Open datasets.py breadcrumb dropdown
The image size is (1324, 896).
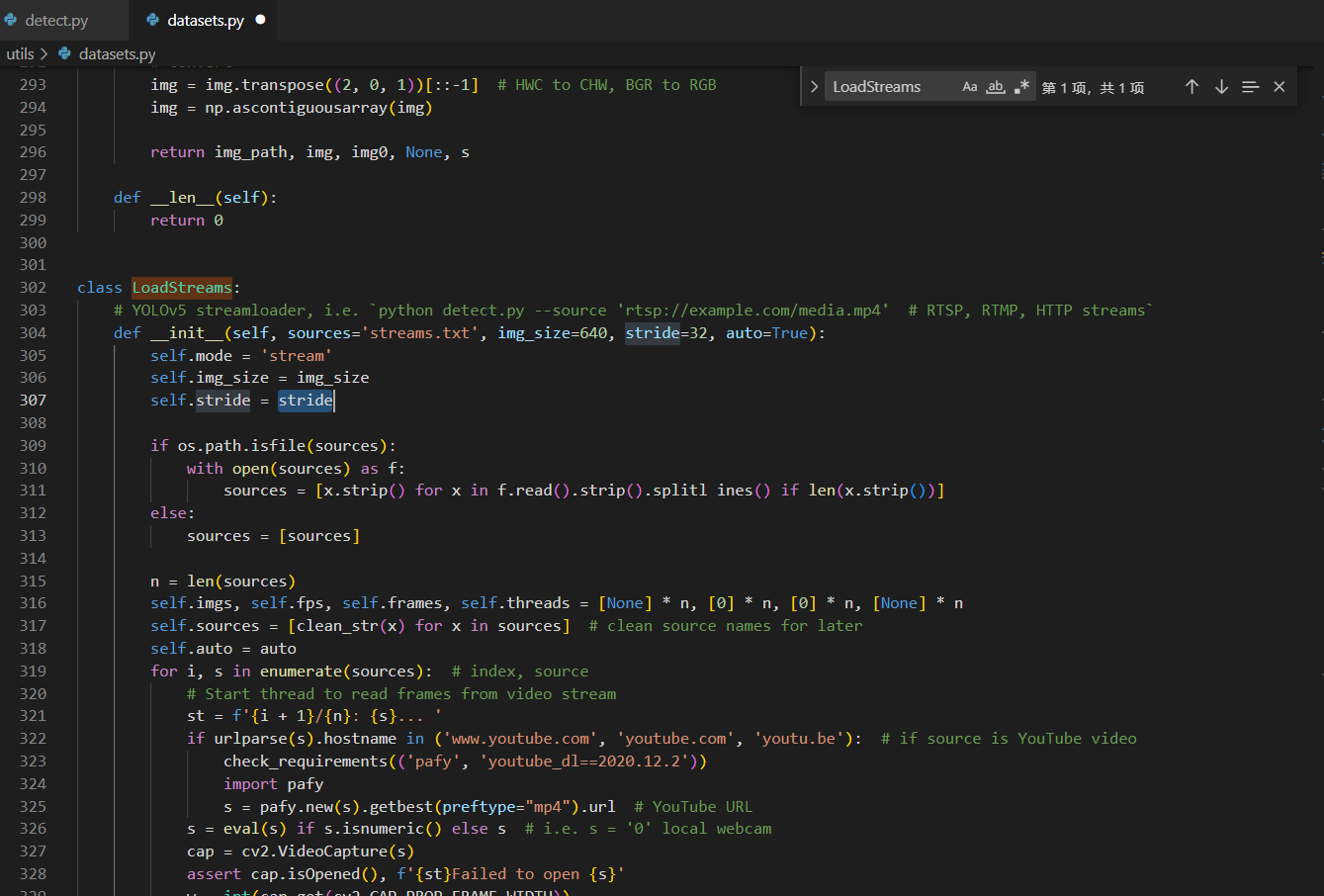[x=117, y=53]
